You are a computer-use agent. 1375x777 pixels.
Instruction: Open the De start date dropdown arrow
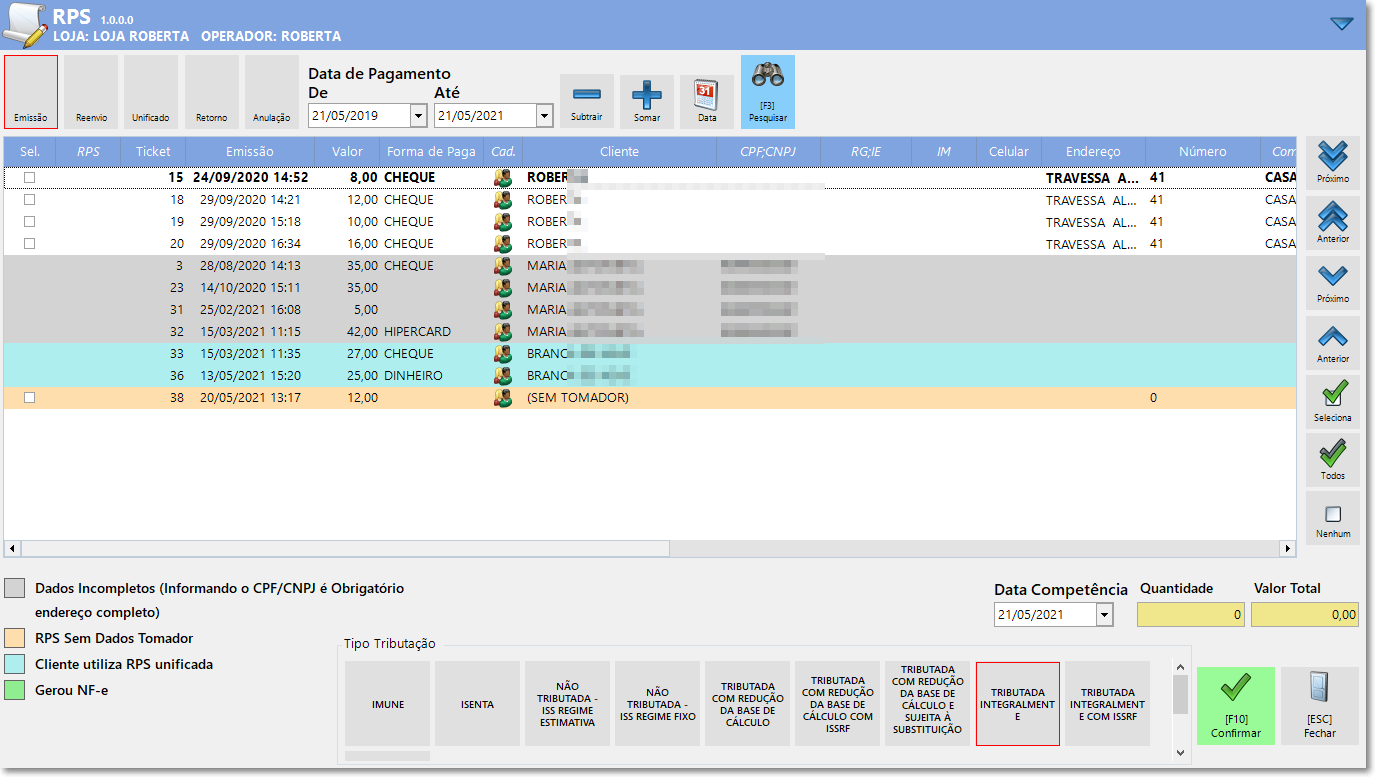419,116
